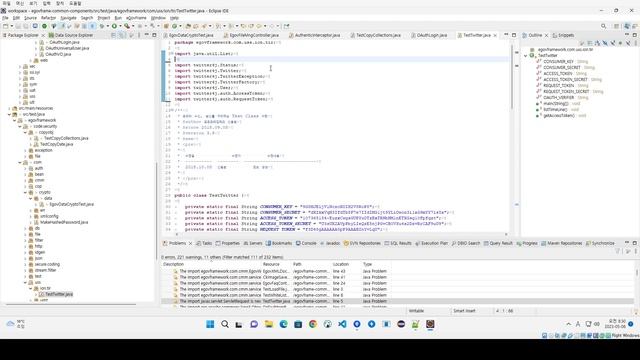Open Chrome from taskbar
This screenshot has height=360, width=640.
[313, 324]
